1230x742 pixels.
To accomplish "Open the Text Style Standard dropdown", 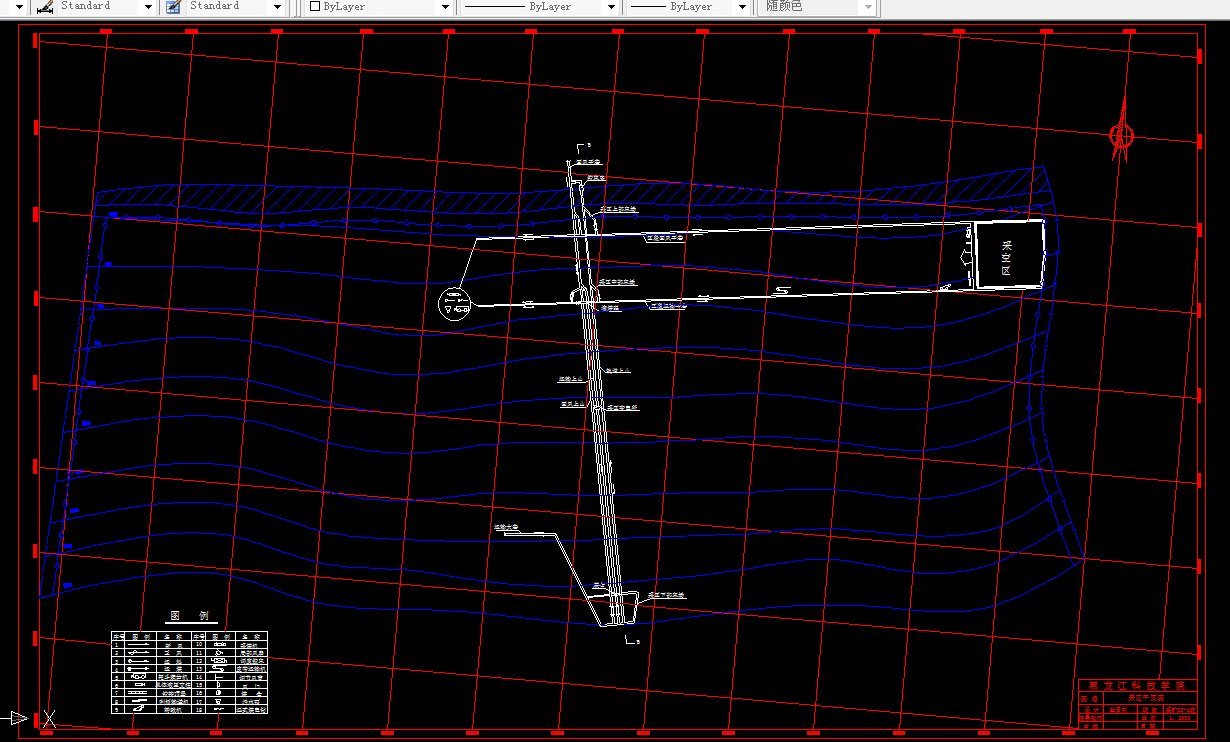I will coord(149,6).
